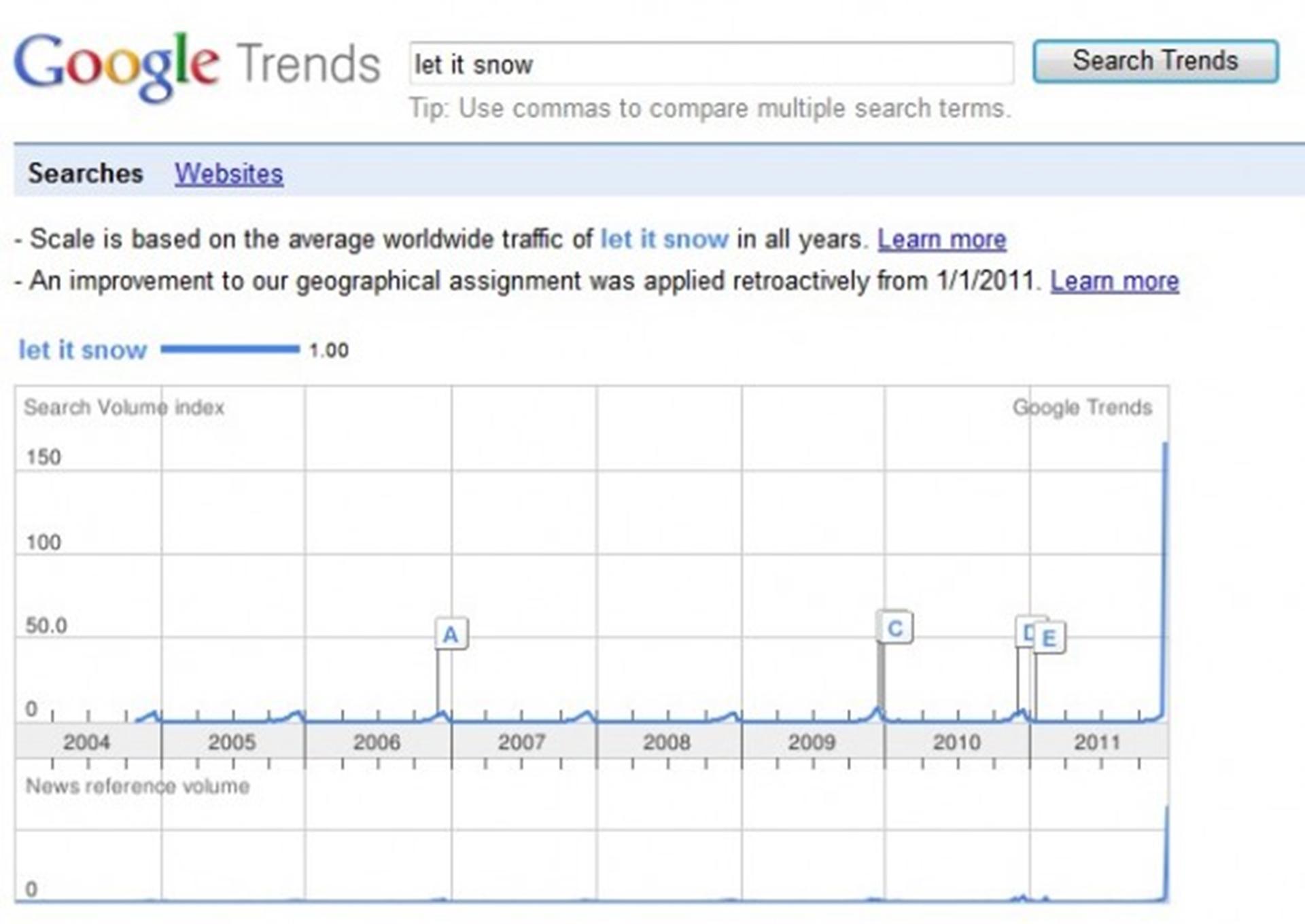Select news flag marker E
The image size is (1305, 924).
tap(1049, 638)
